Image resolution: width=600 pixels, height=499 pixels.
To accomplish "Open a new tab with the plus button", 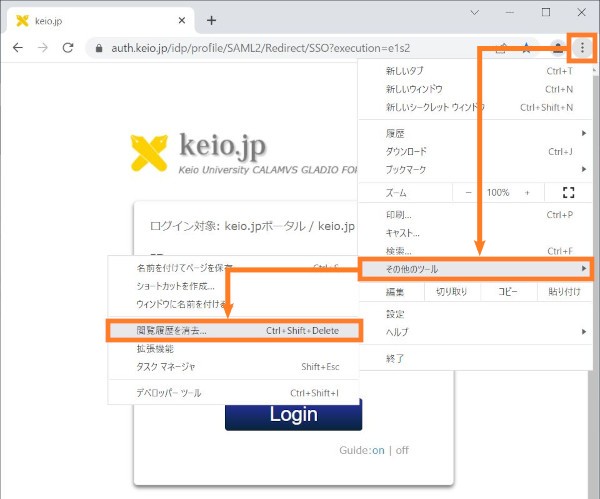I will coord(211,20).
